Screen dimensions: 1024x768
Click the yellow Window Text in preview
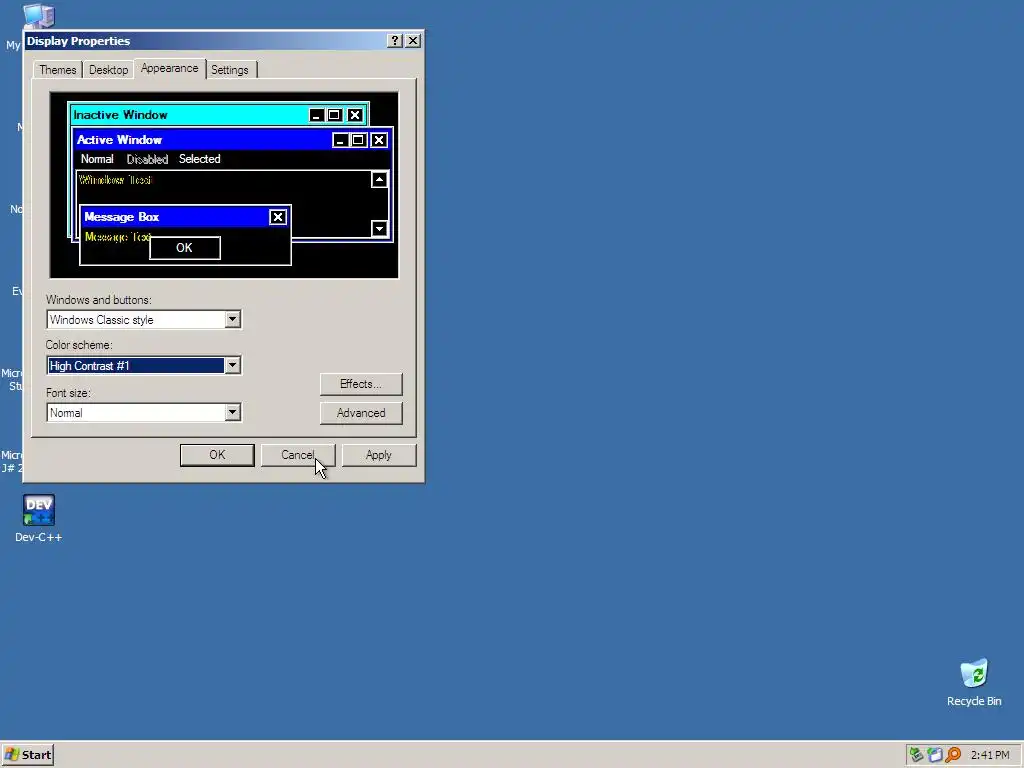tap(115, 180)
